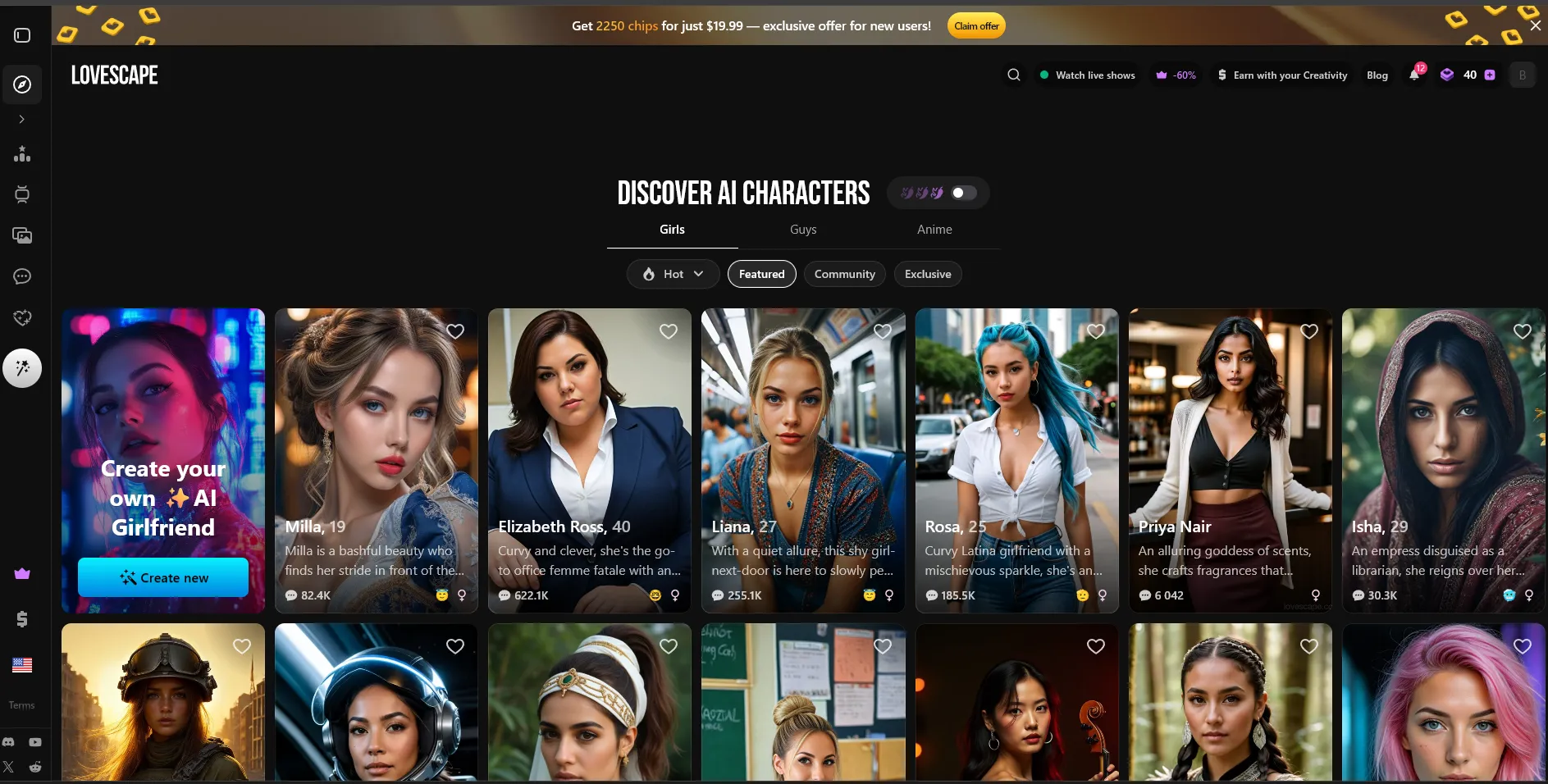Click the chat count 185.5K on Rosa
Screen dimensions: 1548x784
click(950, 595)
